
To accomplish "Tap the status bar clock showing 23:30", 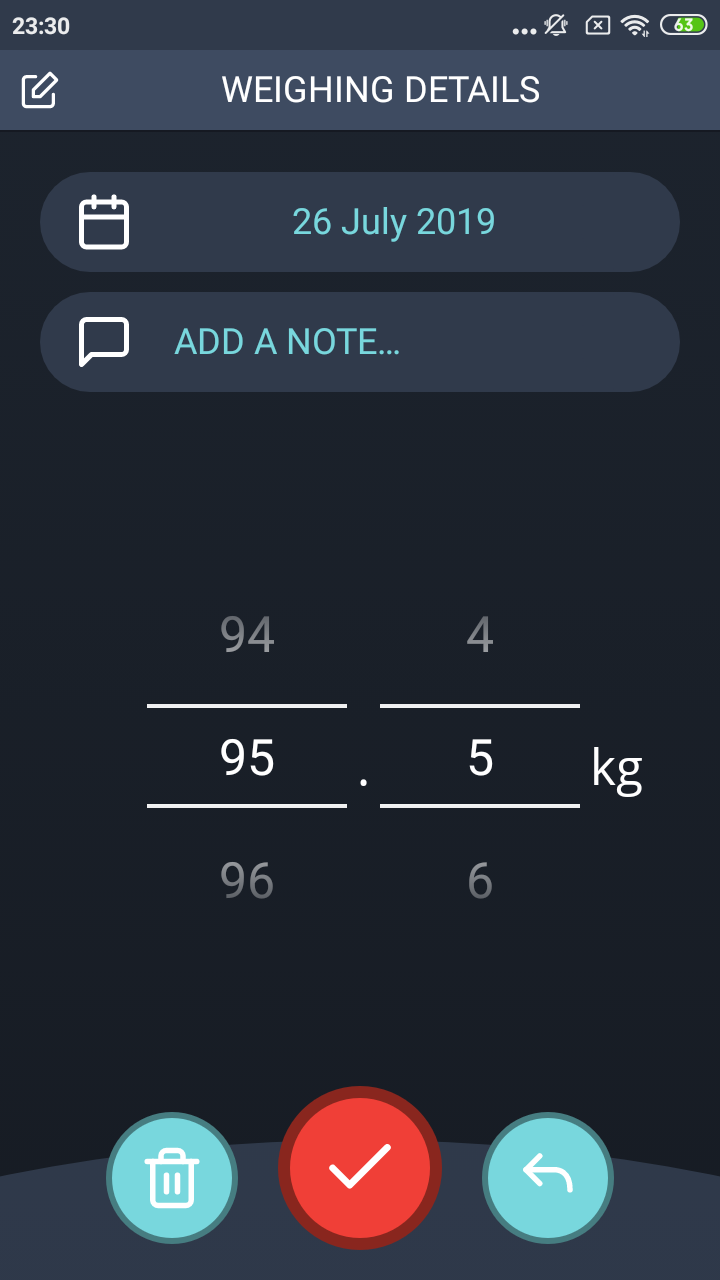I will click(x=41, y=26).
